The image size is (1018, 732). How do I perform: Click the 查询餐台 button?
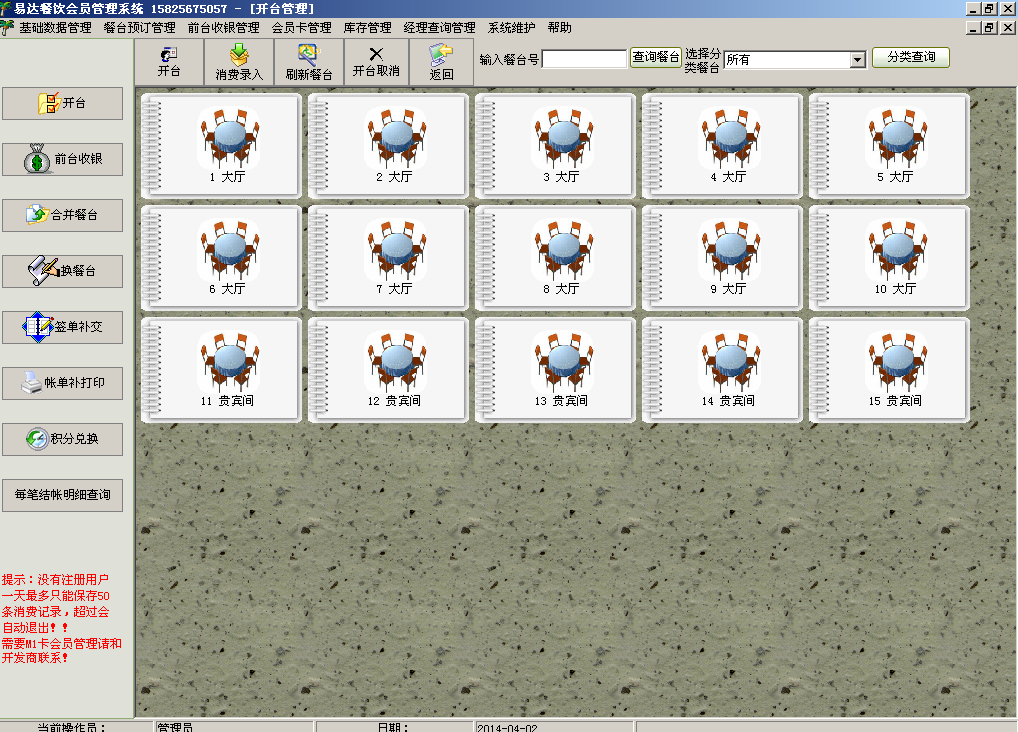tap(656, 58)
